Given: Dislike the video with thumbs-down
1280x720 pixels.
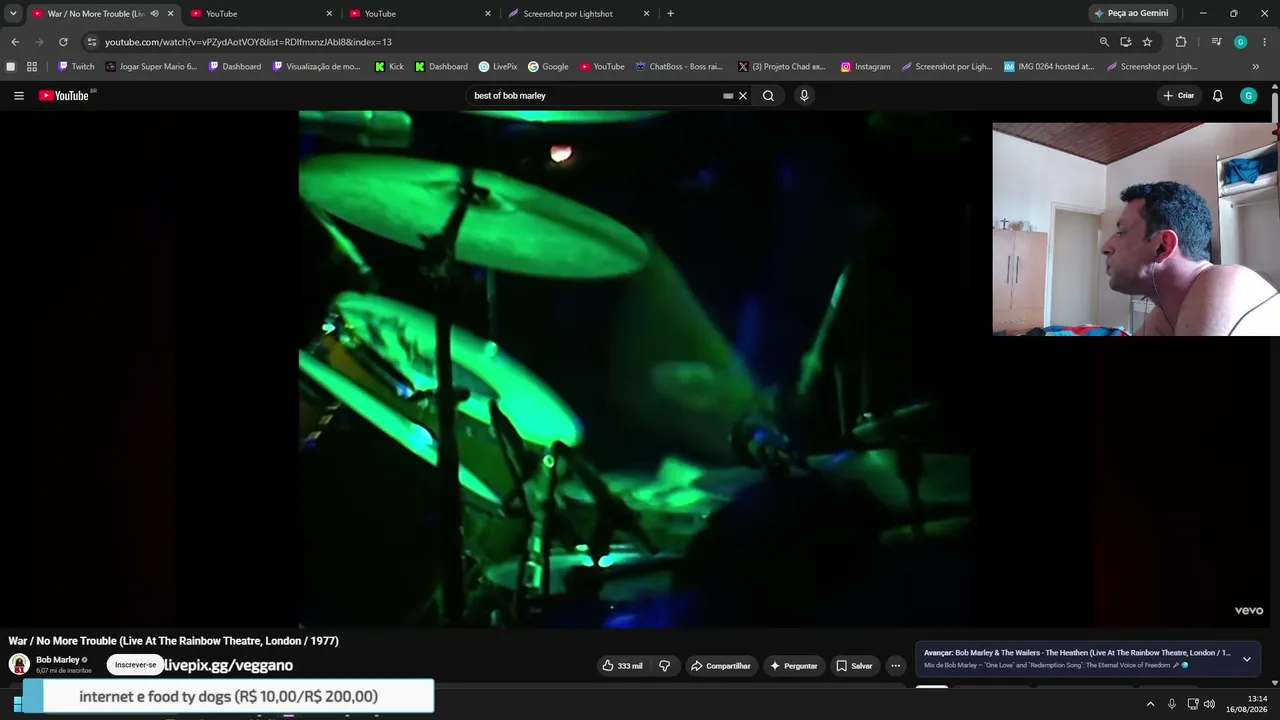Looking at the screenshot, I should 664,666.
